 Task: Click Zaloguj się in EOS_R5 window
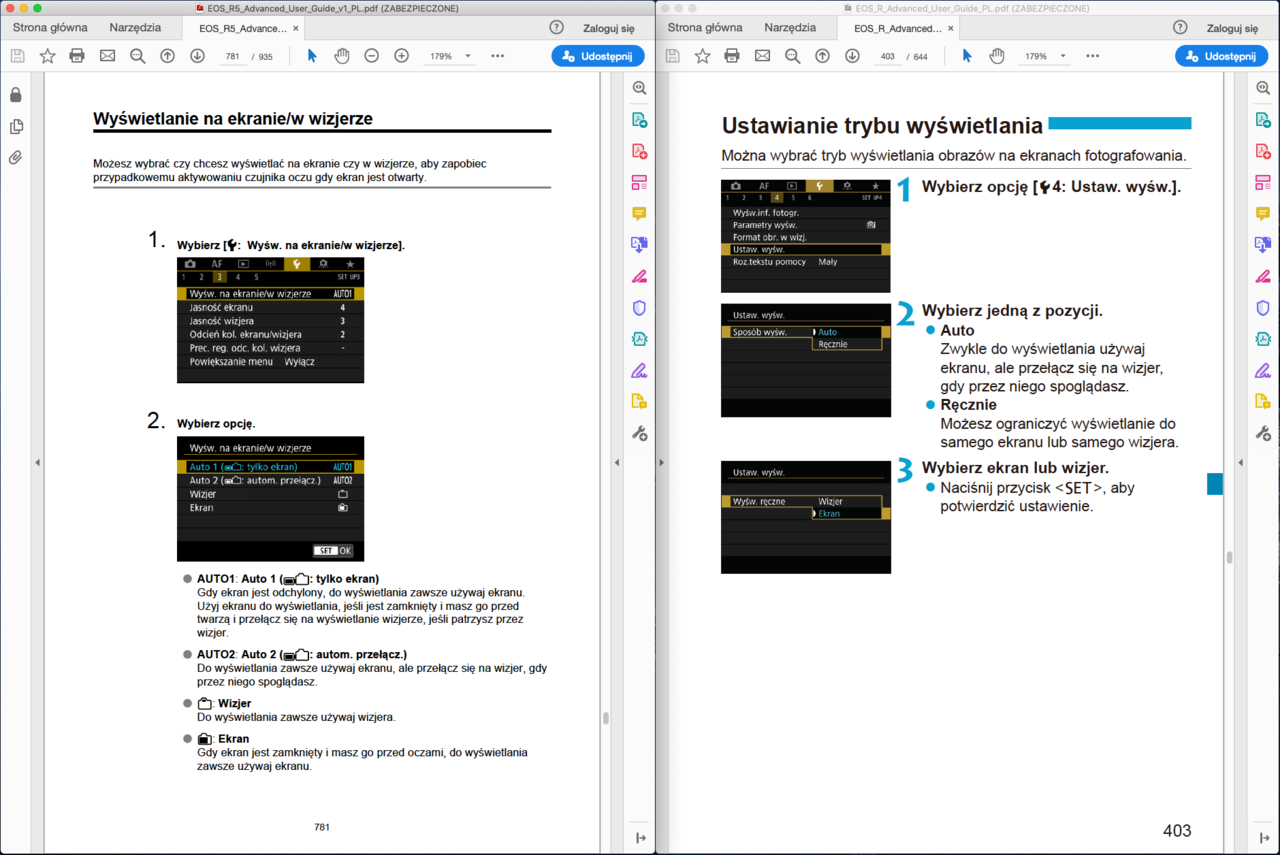point(609,28)
